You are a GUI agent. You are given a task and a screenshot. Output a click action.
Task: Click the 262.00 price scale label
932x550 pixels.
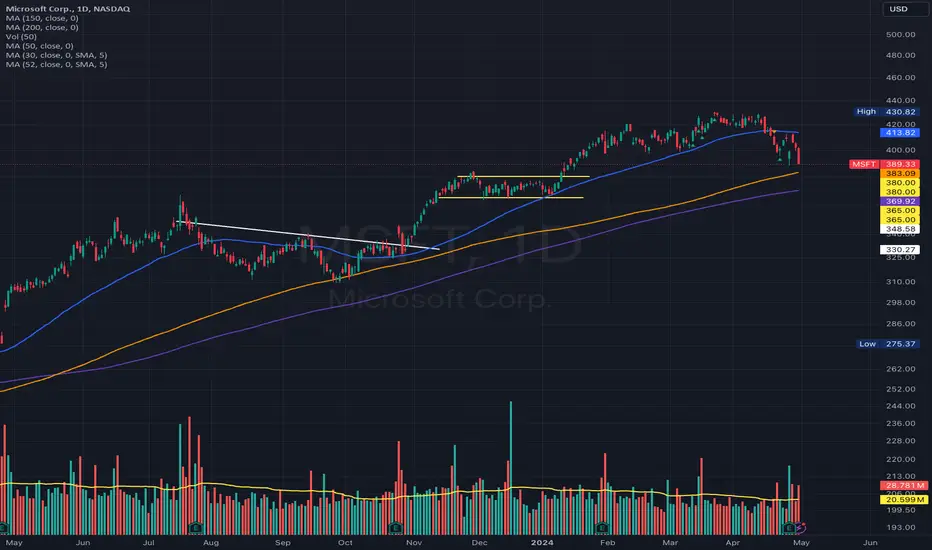[x=900, y=369]
